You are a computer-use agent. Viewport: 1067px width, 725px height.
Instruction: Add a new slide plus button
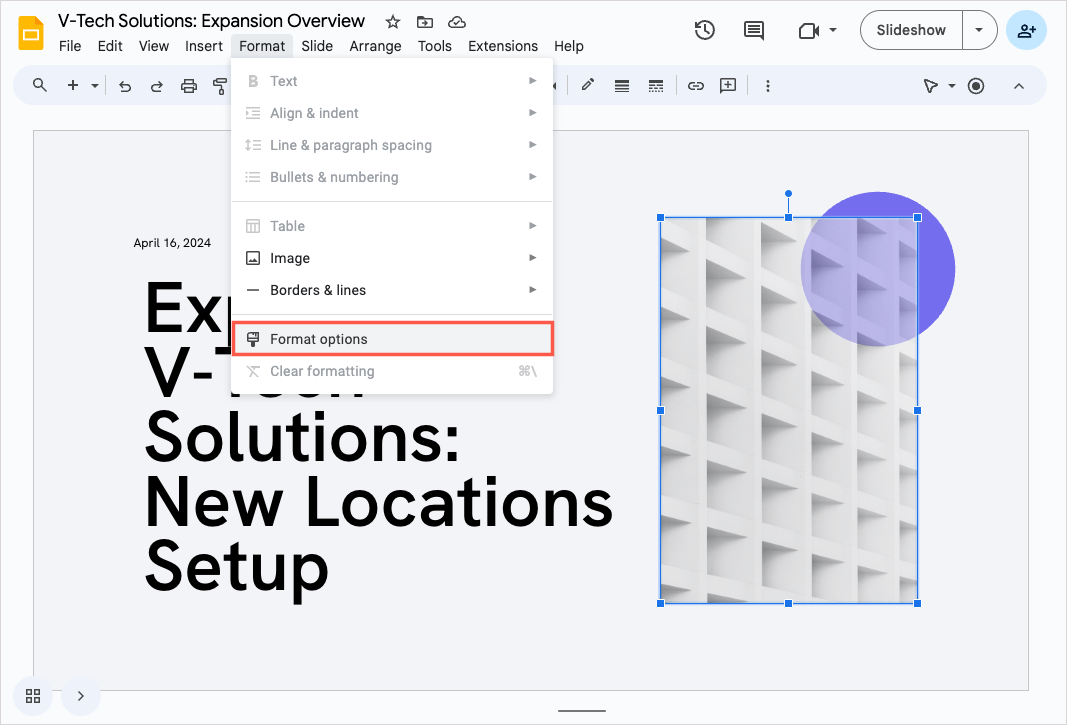point(73,85)
